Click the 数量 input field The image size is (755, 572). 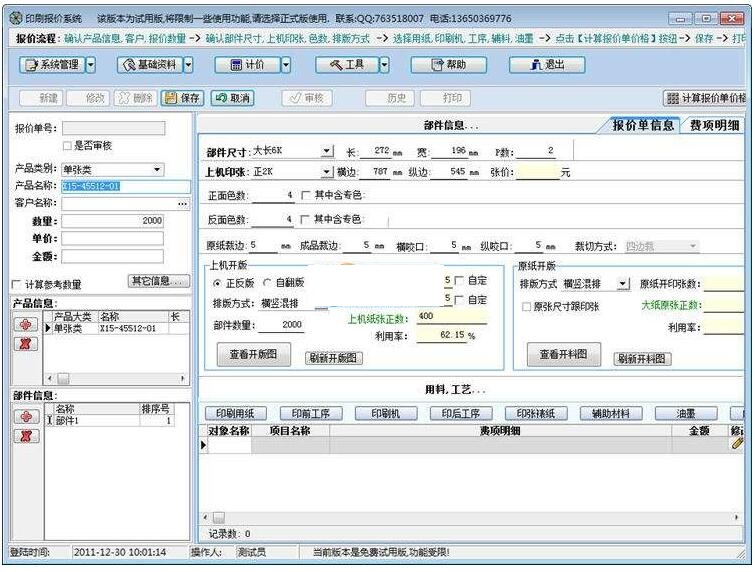point(110,221)
